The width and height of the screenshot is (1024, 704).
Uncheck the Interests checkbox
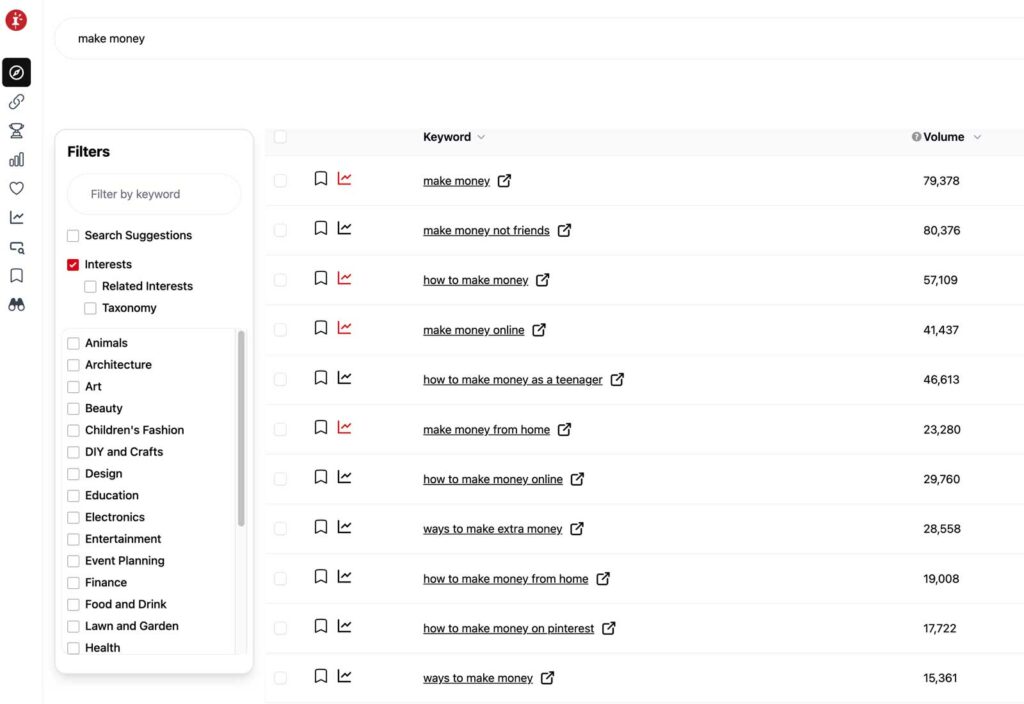click(73, 264)
